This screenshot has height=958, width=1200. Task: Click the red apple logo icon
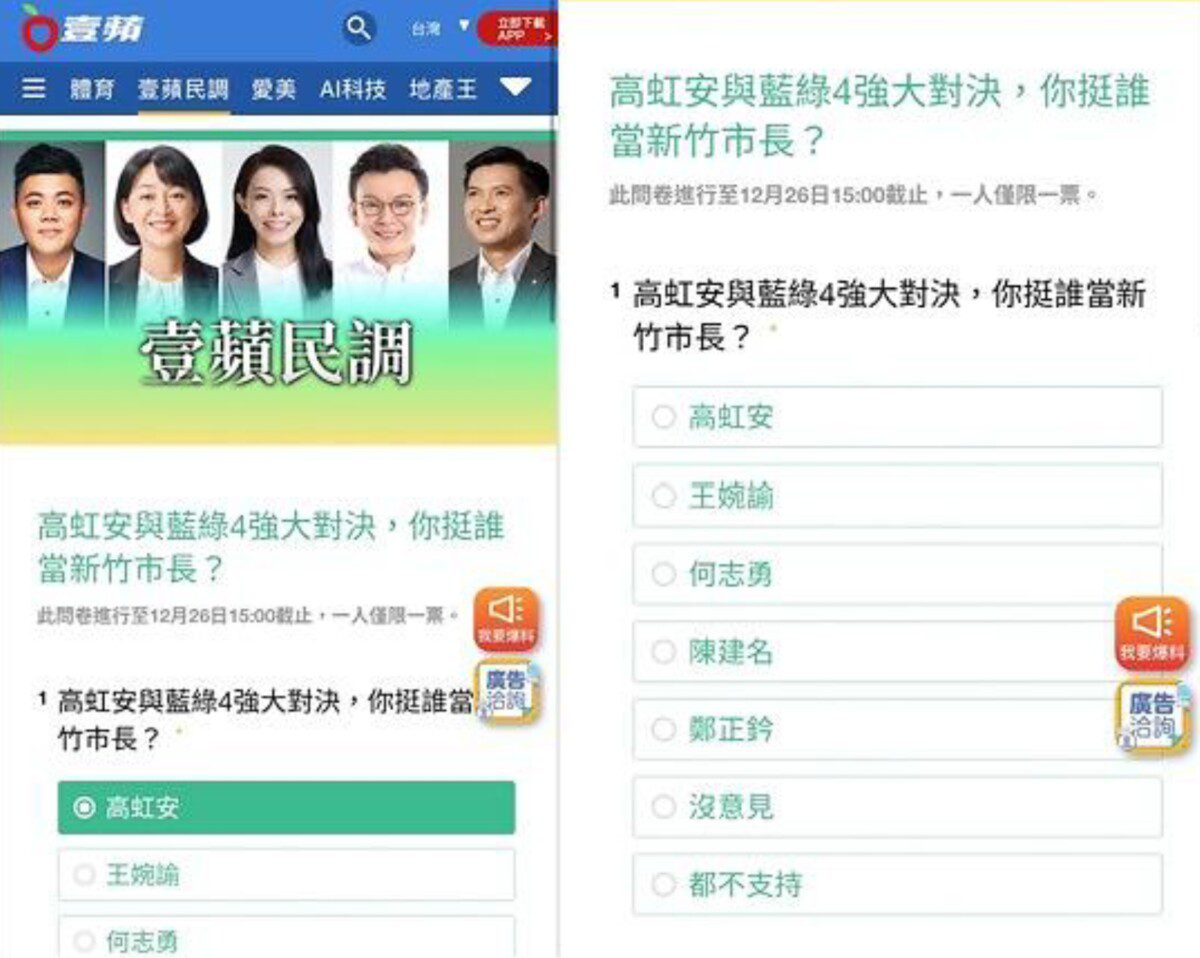click(x=38, y=28)
